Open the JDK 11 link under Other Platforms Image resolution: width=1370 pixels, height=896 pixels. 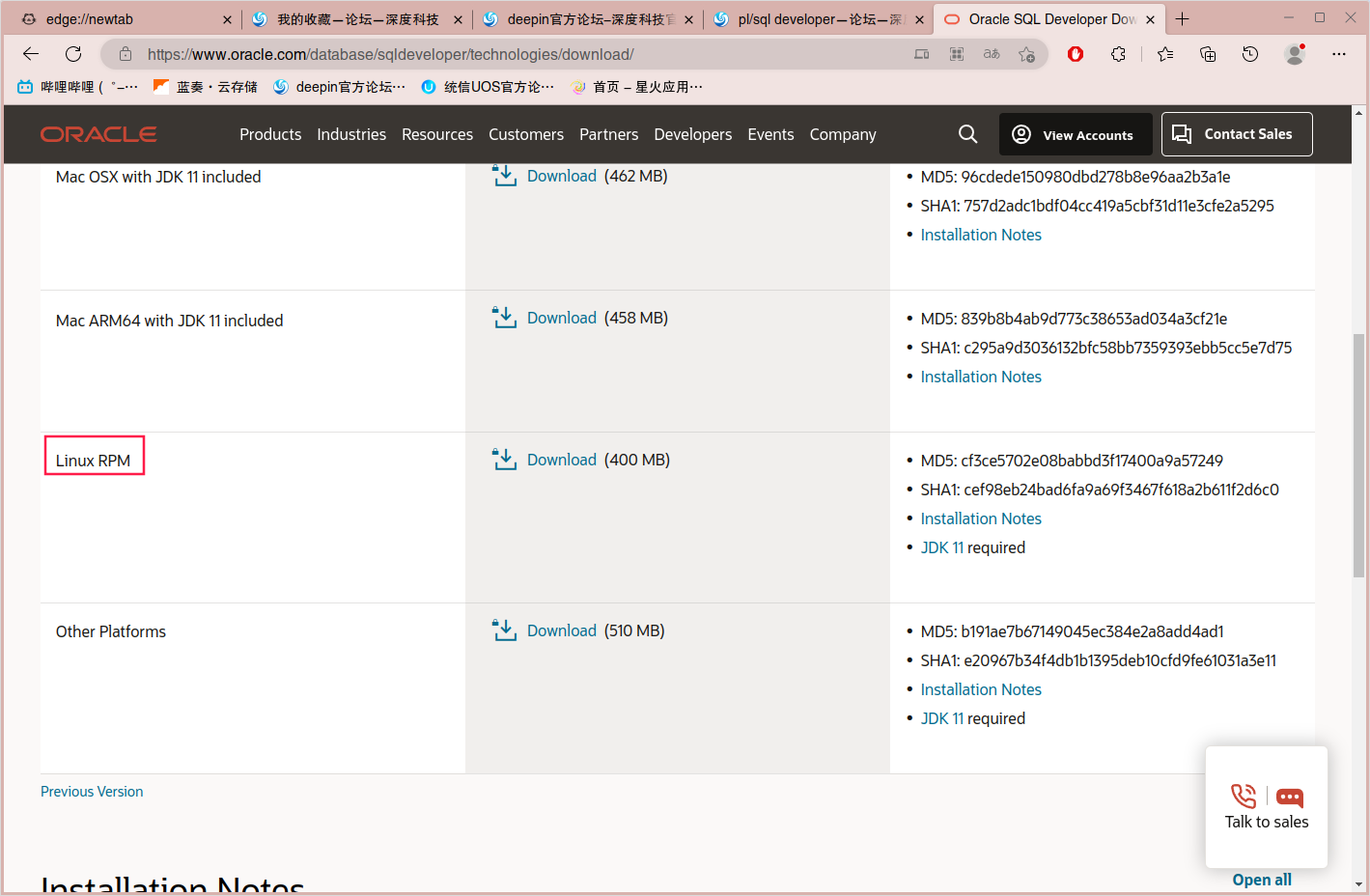pos(942,718)
